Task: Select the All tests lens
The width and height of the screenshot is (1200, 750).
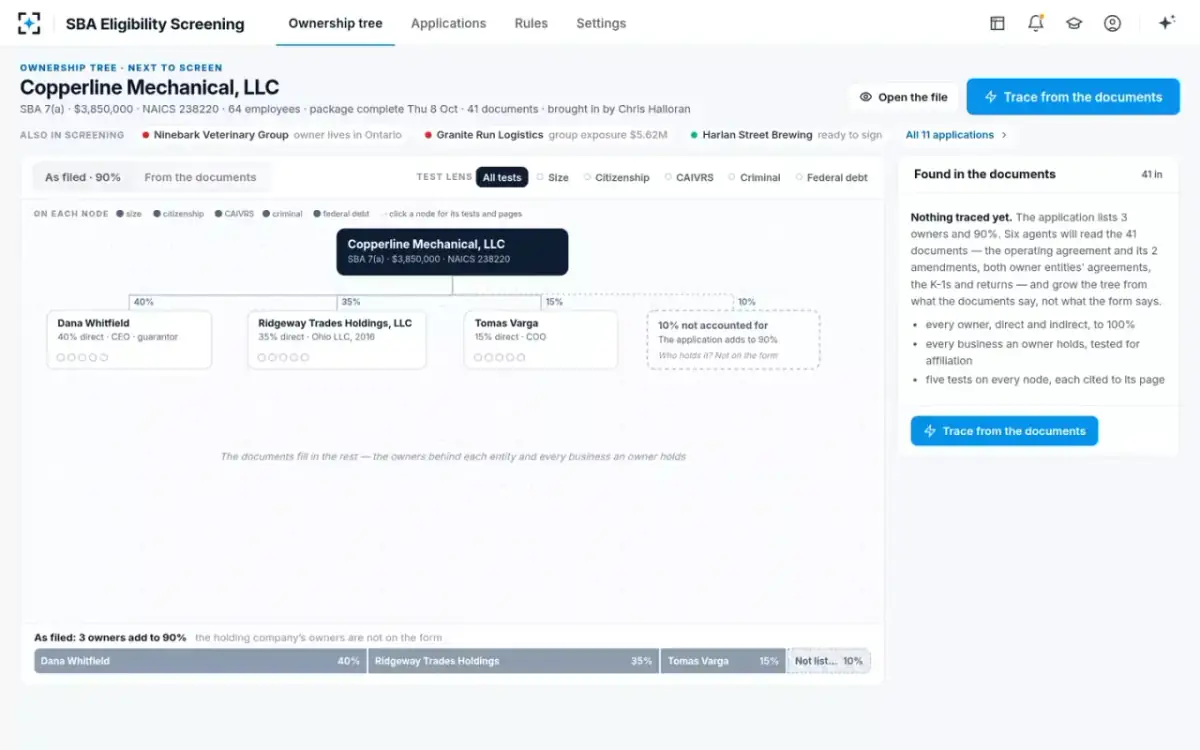Action: click(x=502, y=177)
